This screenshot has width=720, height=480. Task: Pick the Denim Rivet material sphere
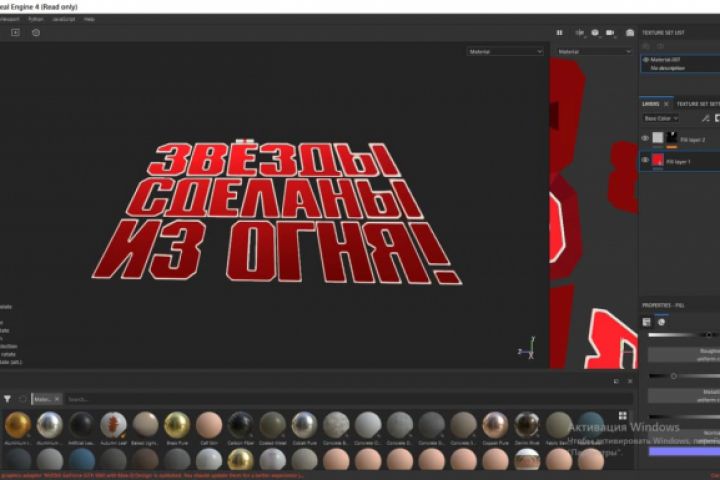527,425
